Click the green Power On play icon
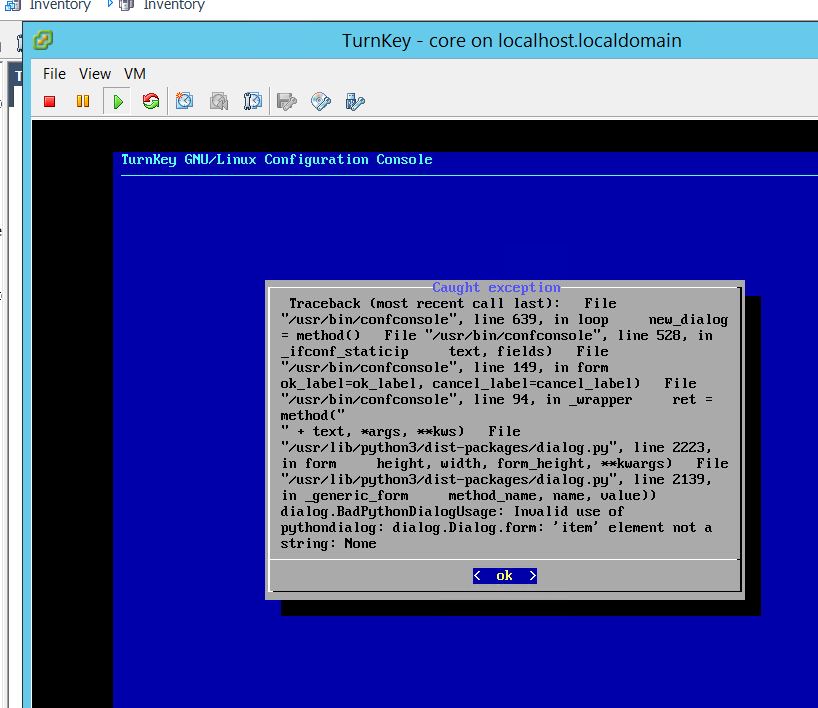818x708 pixels. (x=118, y=101)
